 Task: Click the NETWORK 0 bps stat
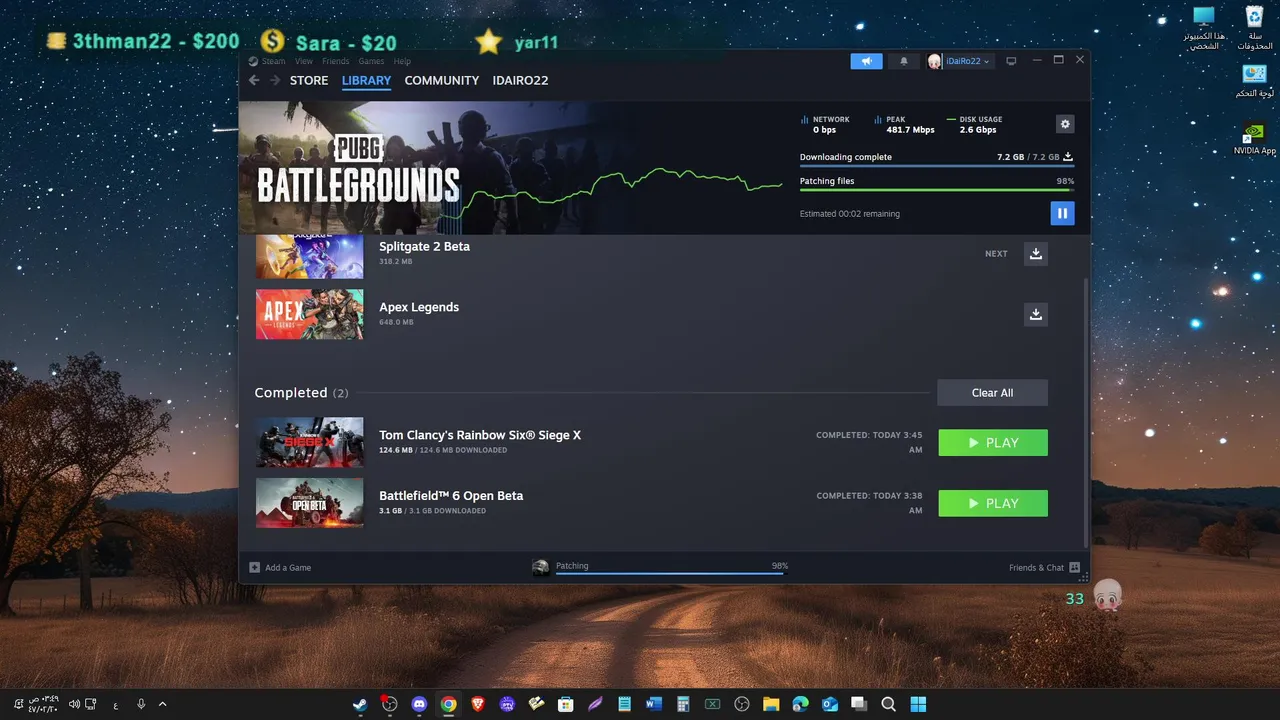[825, 124]
